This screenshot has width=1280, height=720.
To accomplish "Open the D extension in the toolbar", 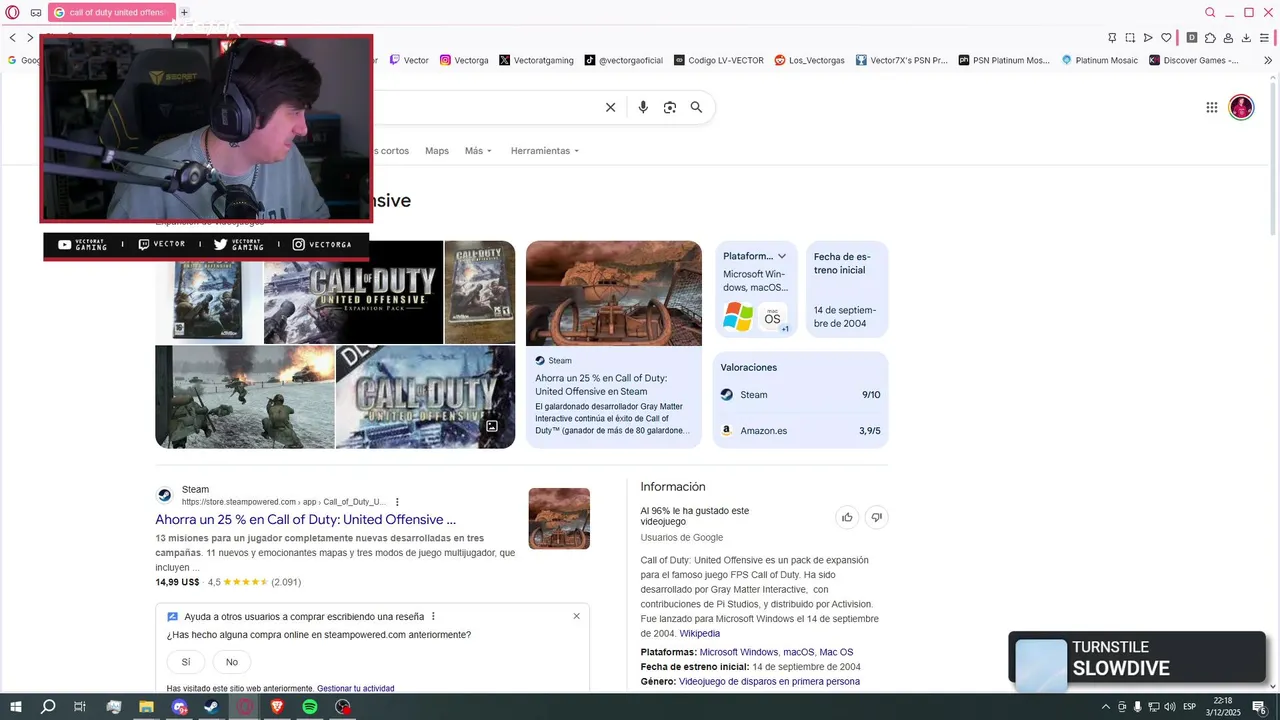I will point(1192,38).
